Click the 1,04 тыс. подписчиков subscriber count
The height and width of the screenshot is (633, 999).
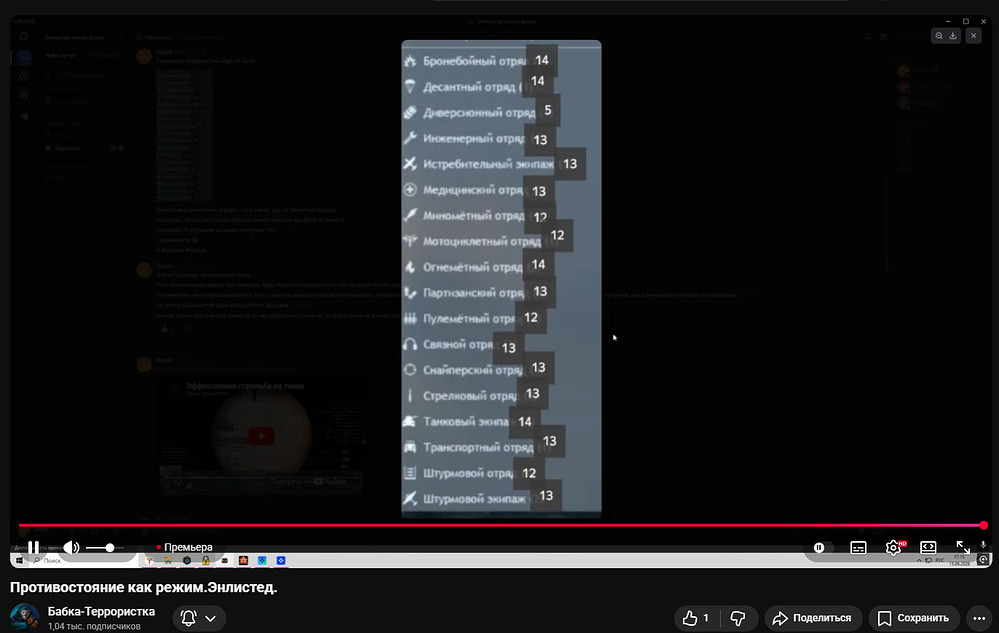94,626
